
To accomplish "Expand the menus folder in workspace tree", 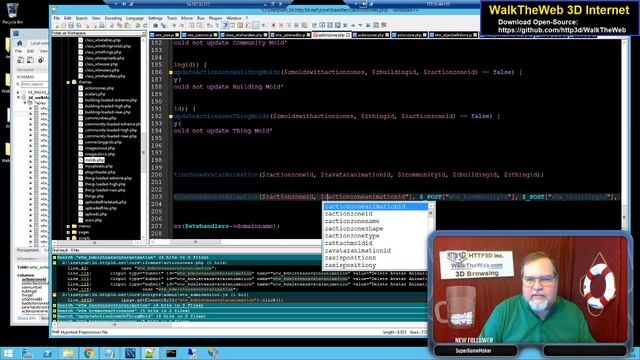I will [x=68, y=226].
